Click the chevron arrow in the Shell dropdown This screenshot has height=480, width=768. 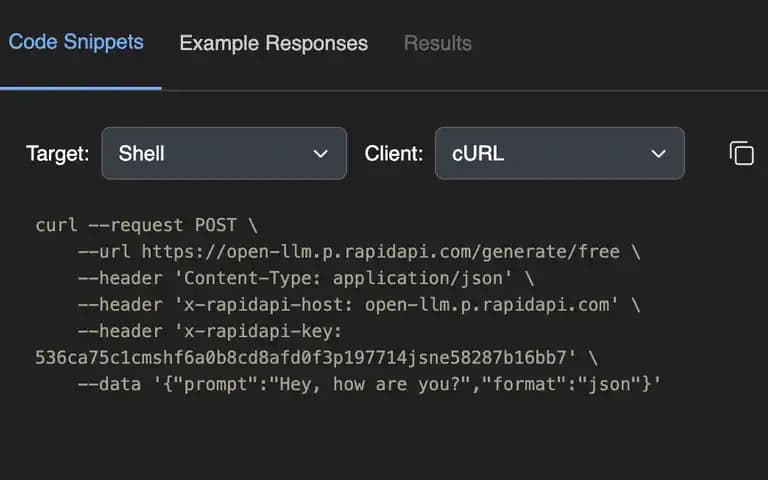(320, 154)
